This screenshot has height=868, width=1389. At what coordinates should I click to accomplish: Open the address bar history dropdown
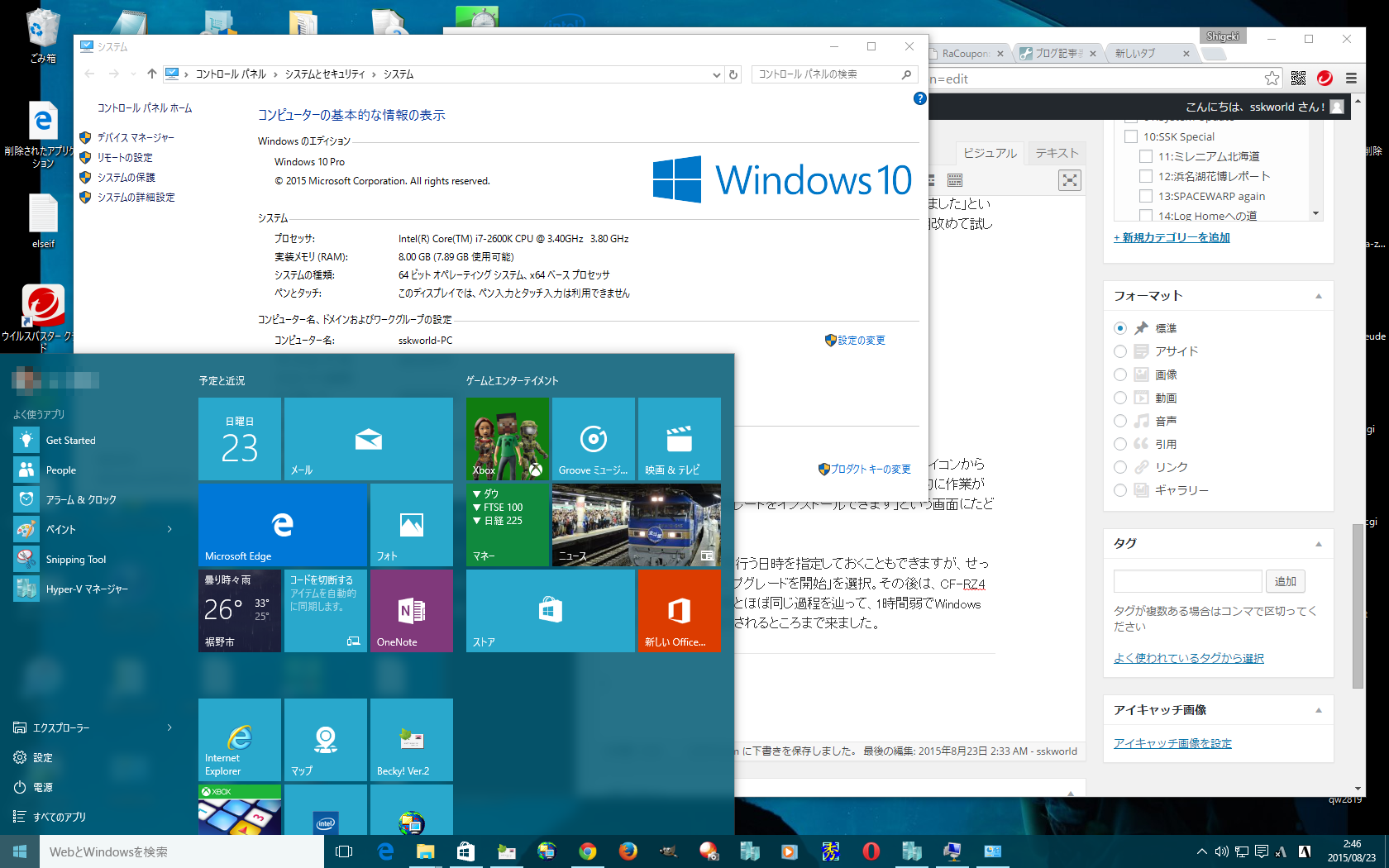click(x=716, y=74)
